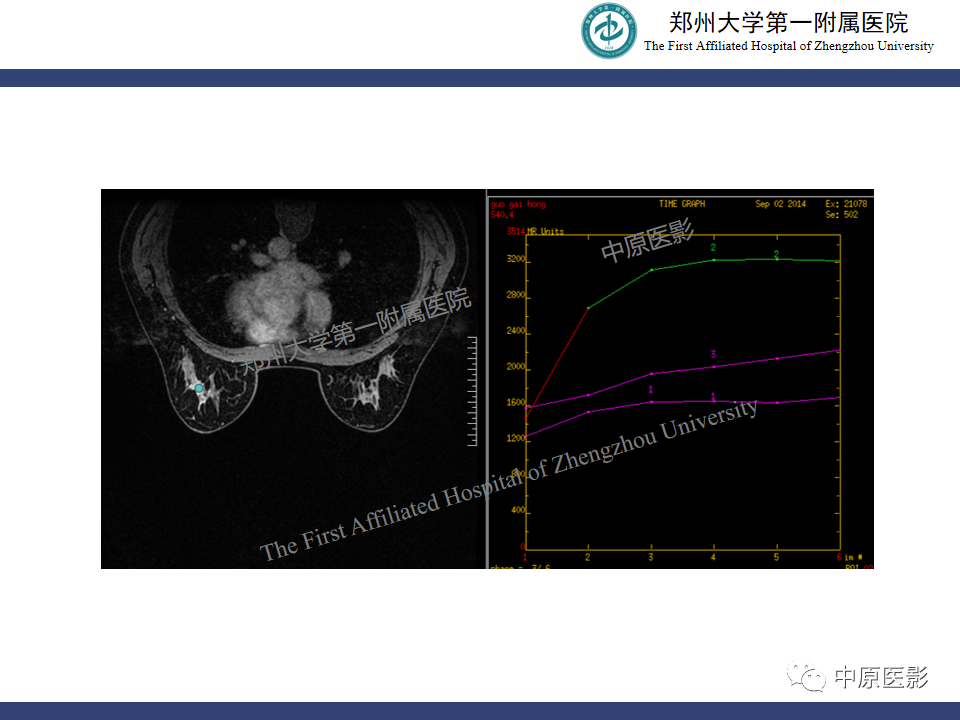Click the vertical scale ruler beside the MRI
Screen dimensions: 960x720
pyautogui.click(x=472, y=391)
